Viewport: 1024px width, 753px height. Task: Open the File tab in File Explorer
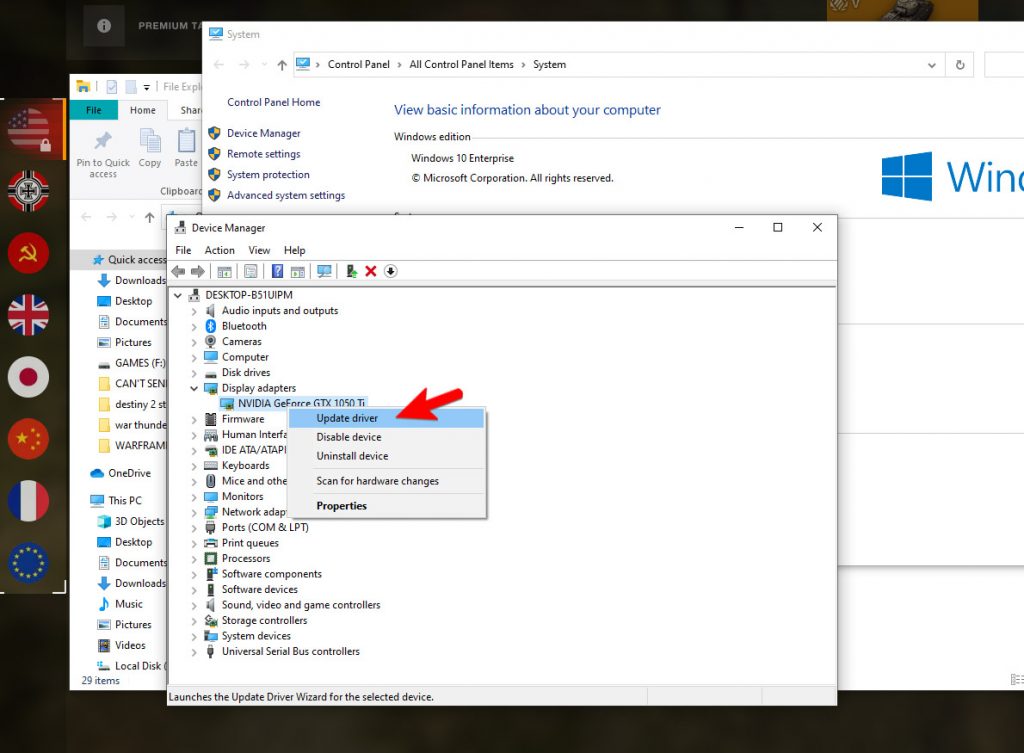click(93, 110)
